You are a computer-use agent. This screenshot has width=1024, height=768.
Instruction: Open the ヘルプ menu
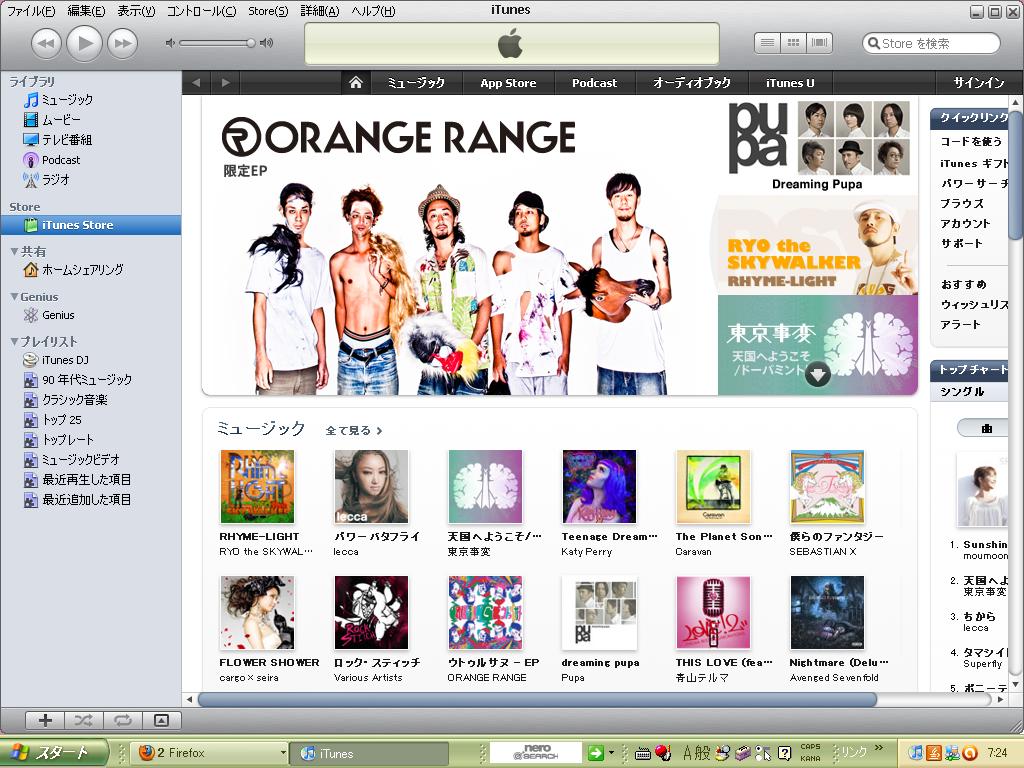click(373, 11)
